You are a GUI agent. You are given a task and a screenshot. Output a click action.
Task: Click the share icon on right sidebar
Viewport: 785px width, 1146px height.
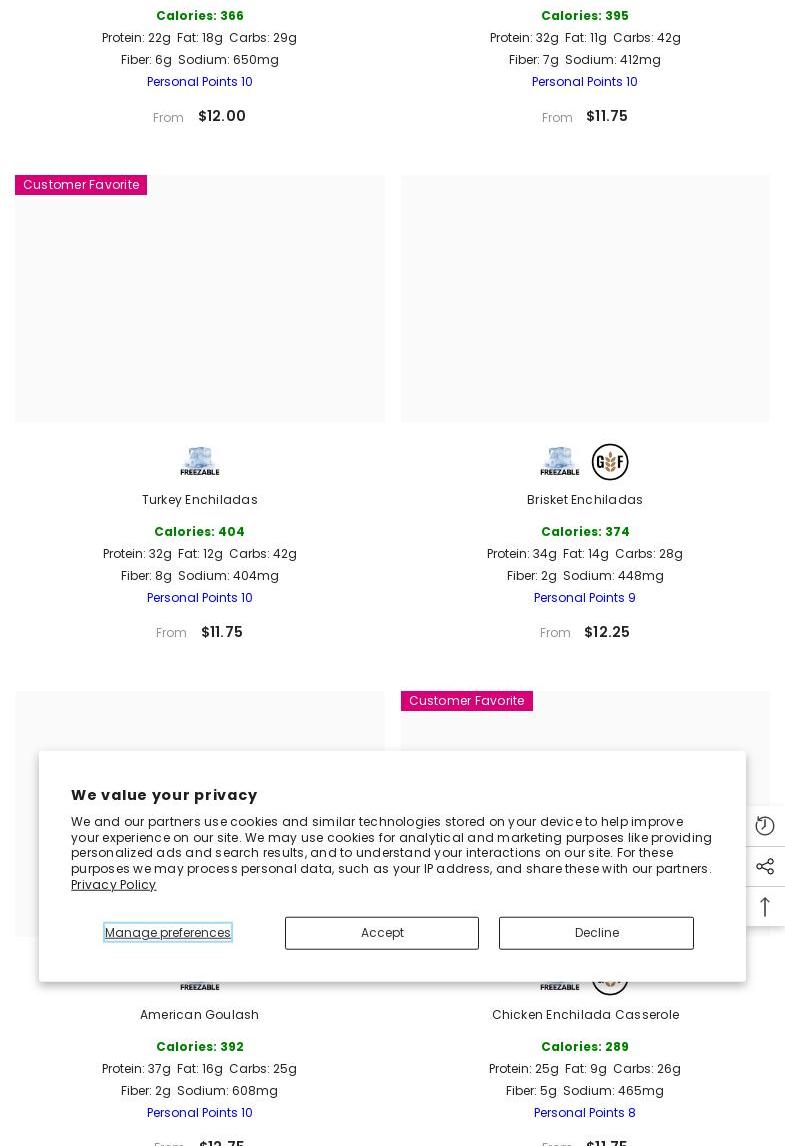tap(765, 866)
